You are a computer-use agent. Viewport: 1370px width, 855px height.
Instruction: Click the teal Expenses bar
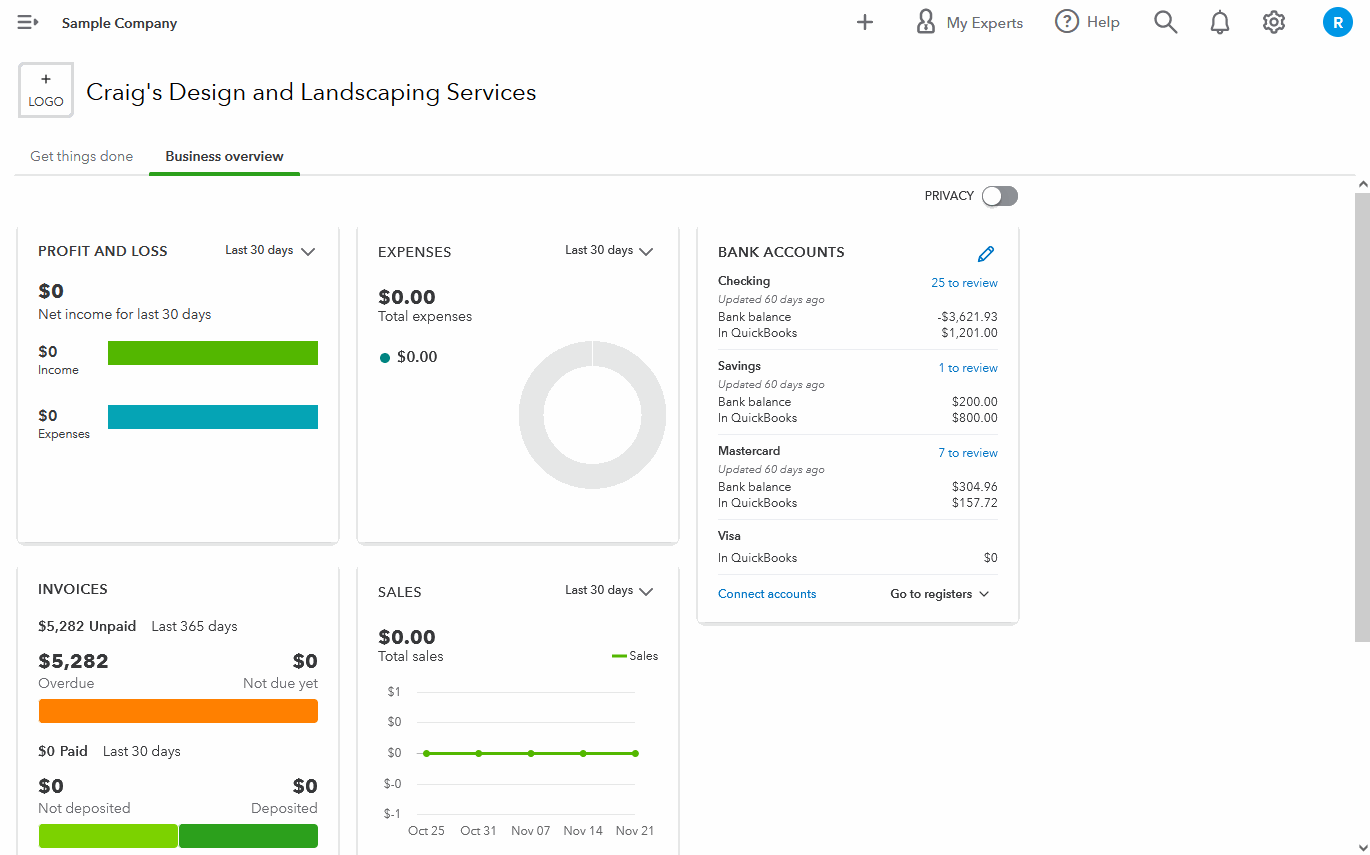pos(213,417)
